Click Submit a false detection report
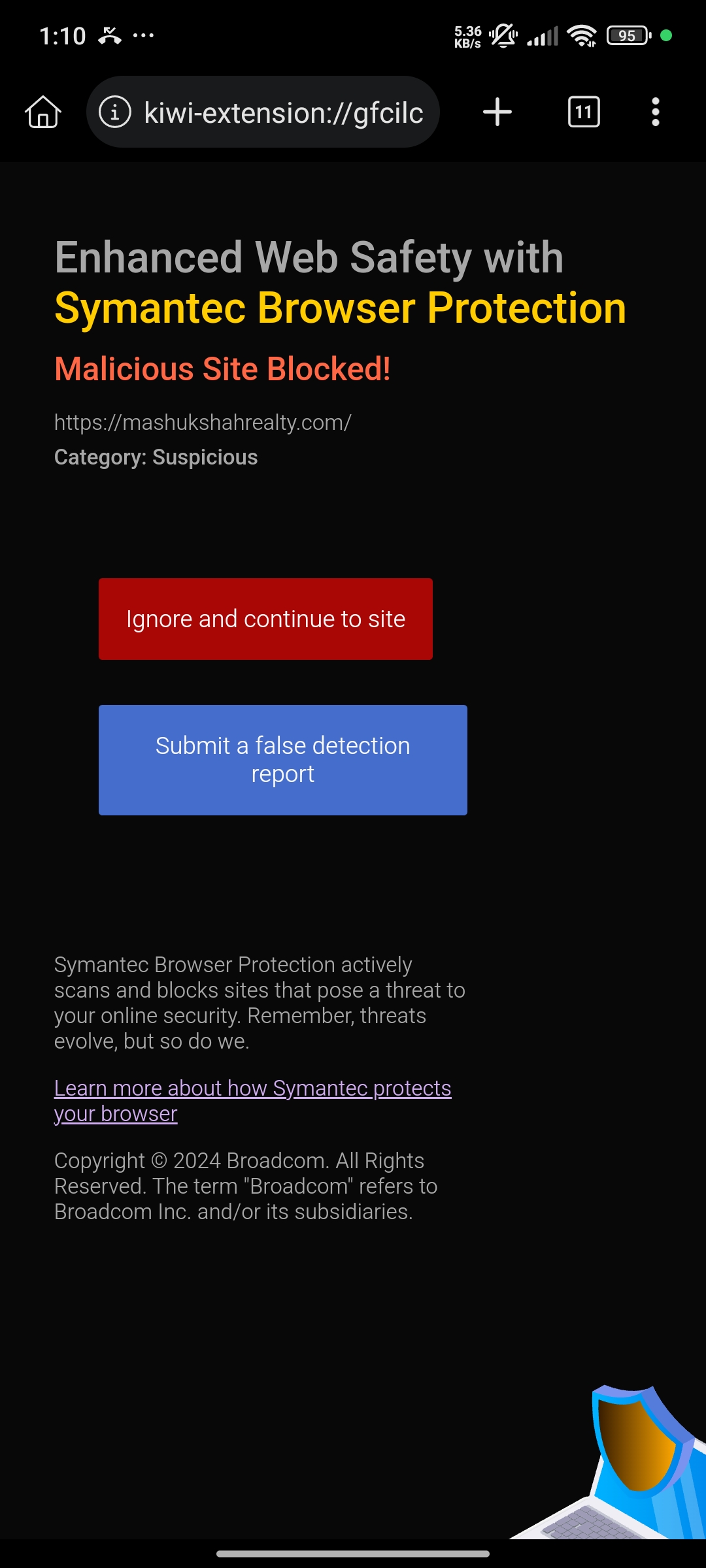The image size is (706, 1568). (x=283, y=760)
